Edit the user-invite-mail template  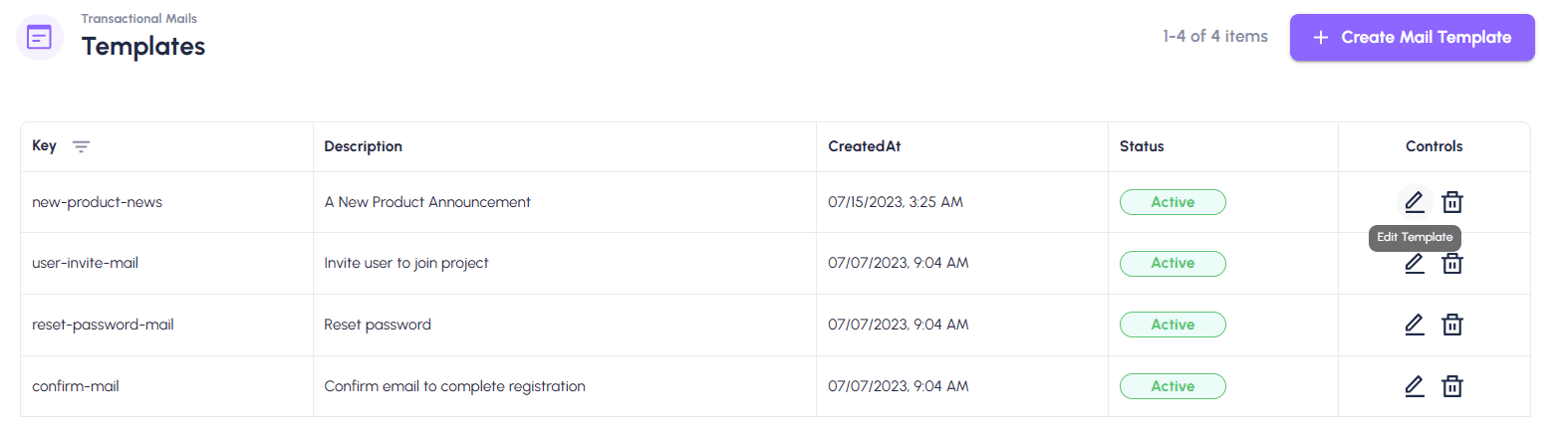click(x=1414, y=264)
